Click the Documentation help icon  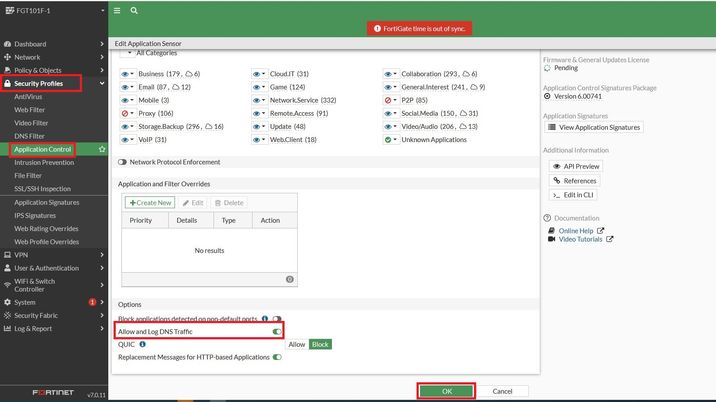pos(547,218)
